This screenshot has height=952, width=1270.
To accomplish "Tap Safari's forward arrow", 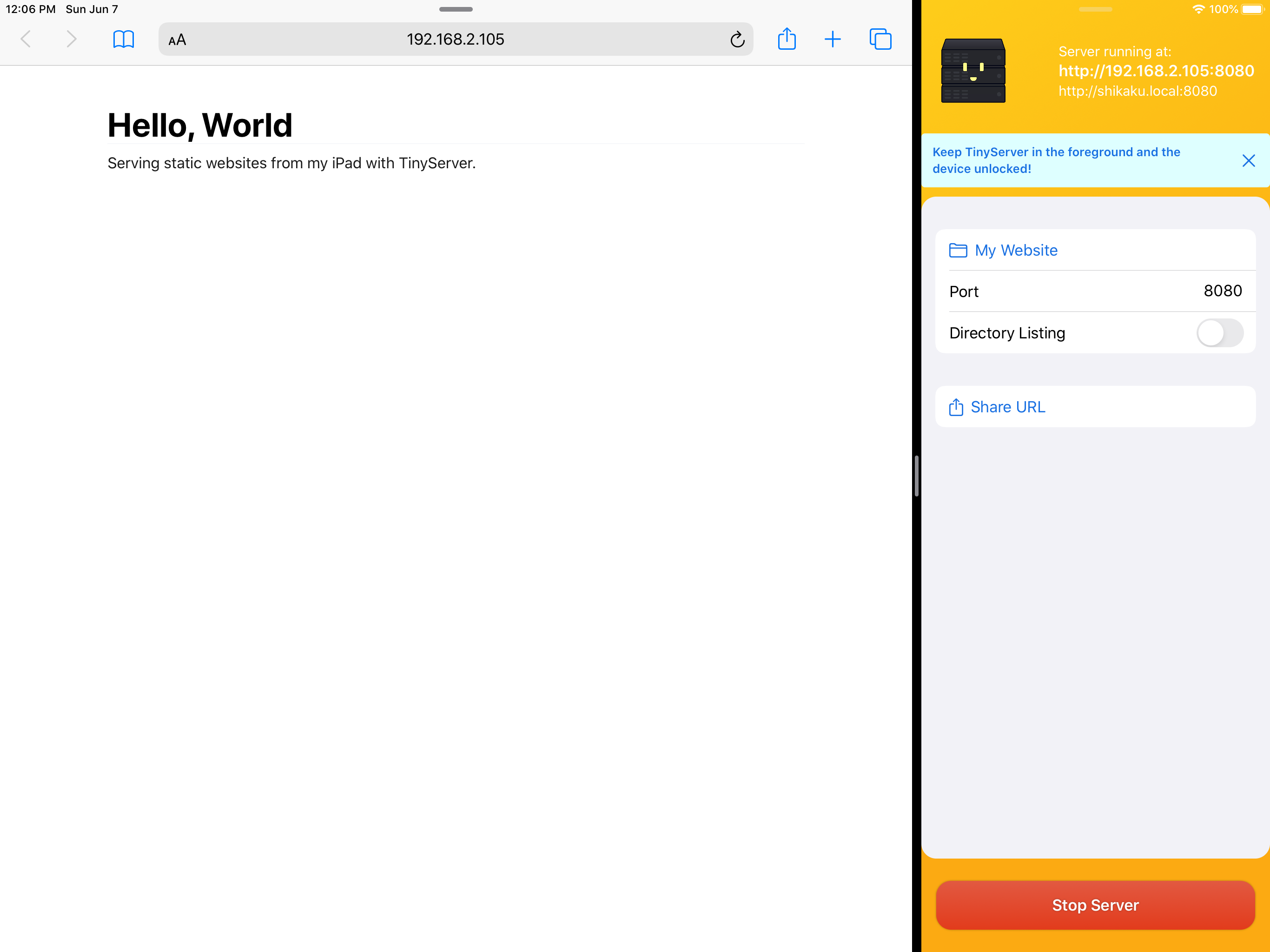I will pos(71,39).
